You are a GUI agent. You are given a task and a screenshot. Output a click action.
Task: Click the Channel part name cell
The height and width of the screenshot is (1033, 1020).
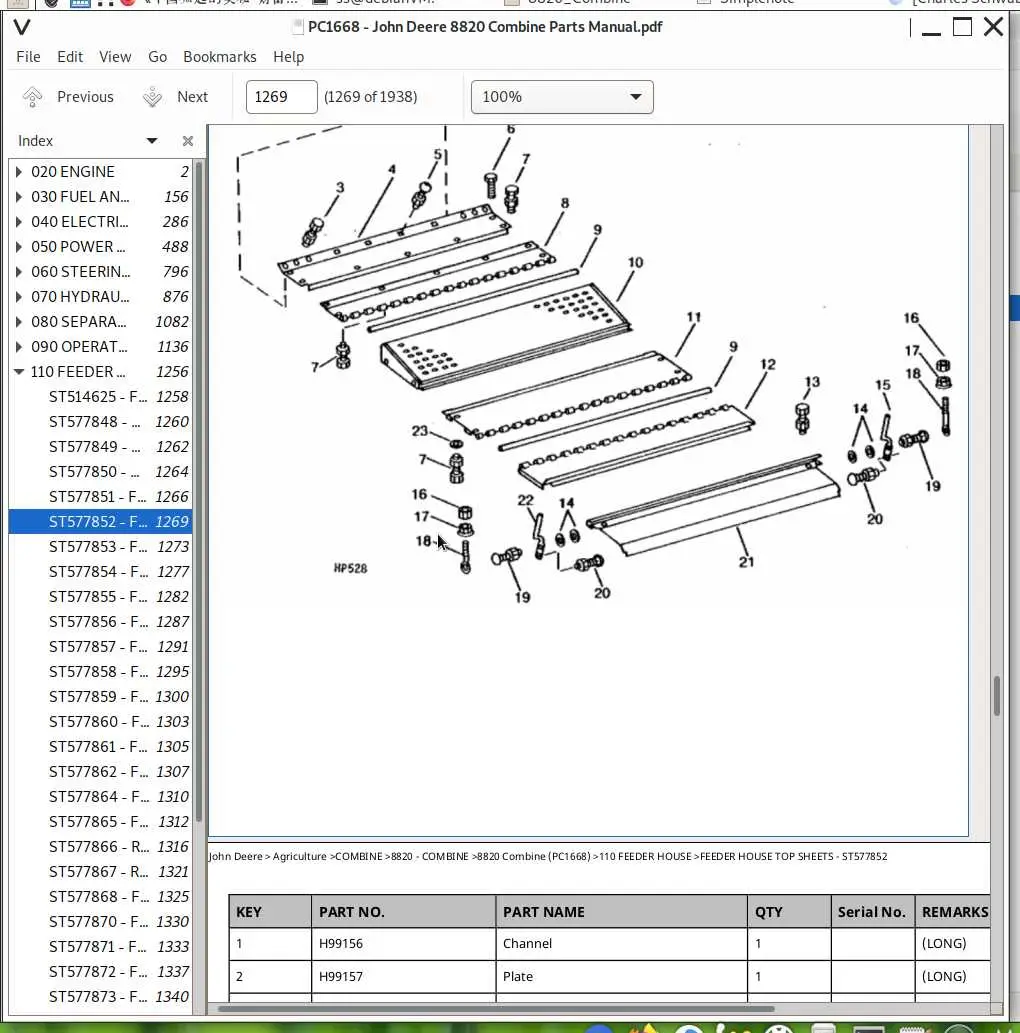pos(621,944)
